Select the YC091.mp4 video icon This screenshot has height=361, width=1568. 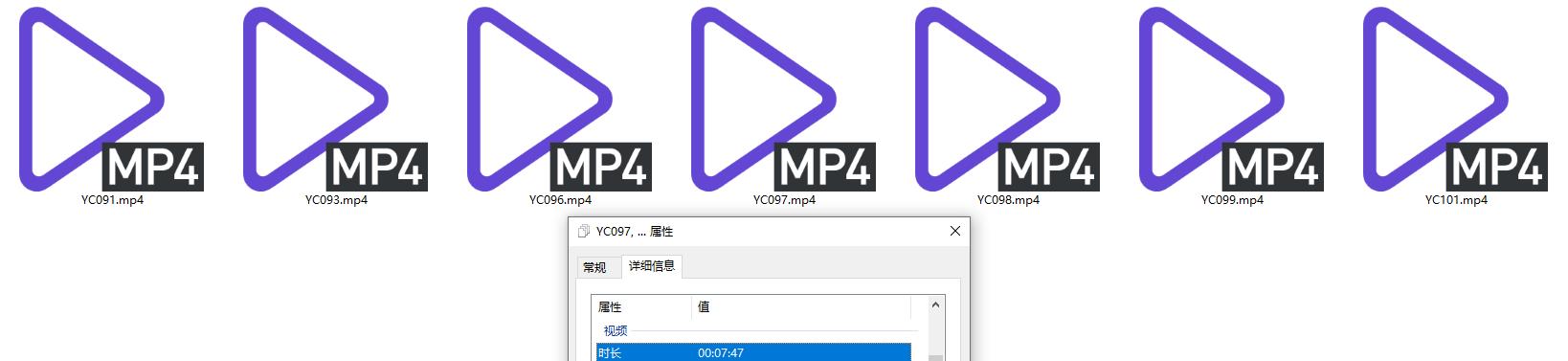pyautogui.click(x=112, y=99)
